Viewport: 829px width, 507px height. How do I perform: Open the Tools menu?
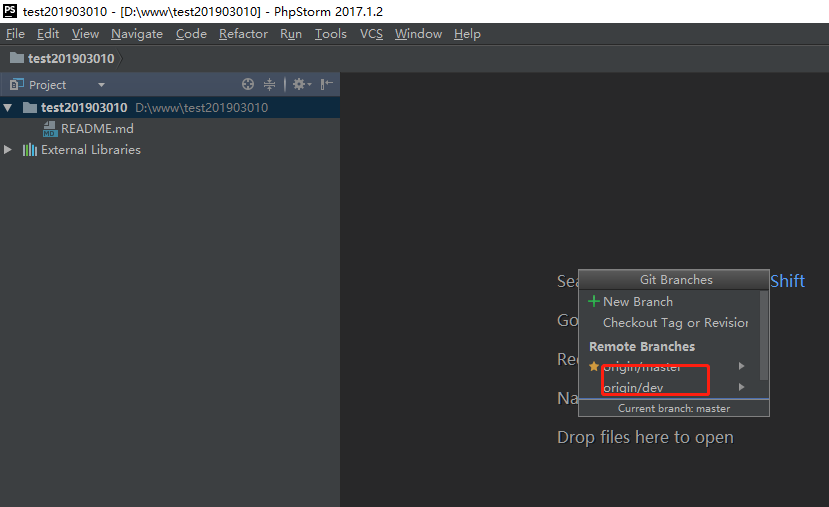click(x=330, y=34)
